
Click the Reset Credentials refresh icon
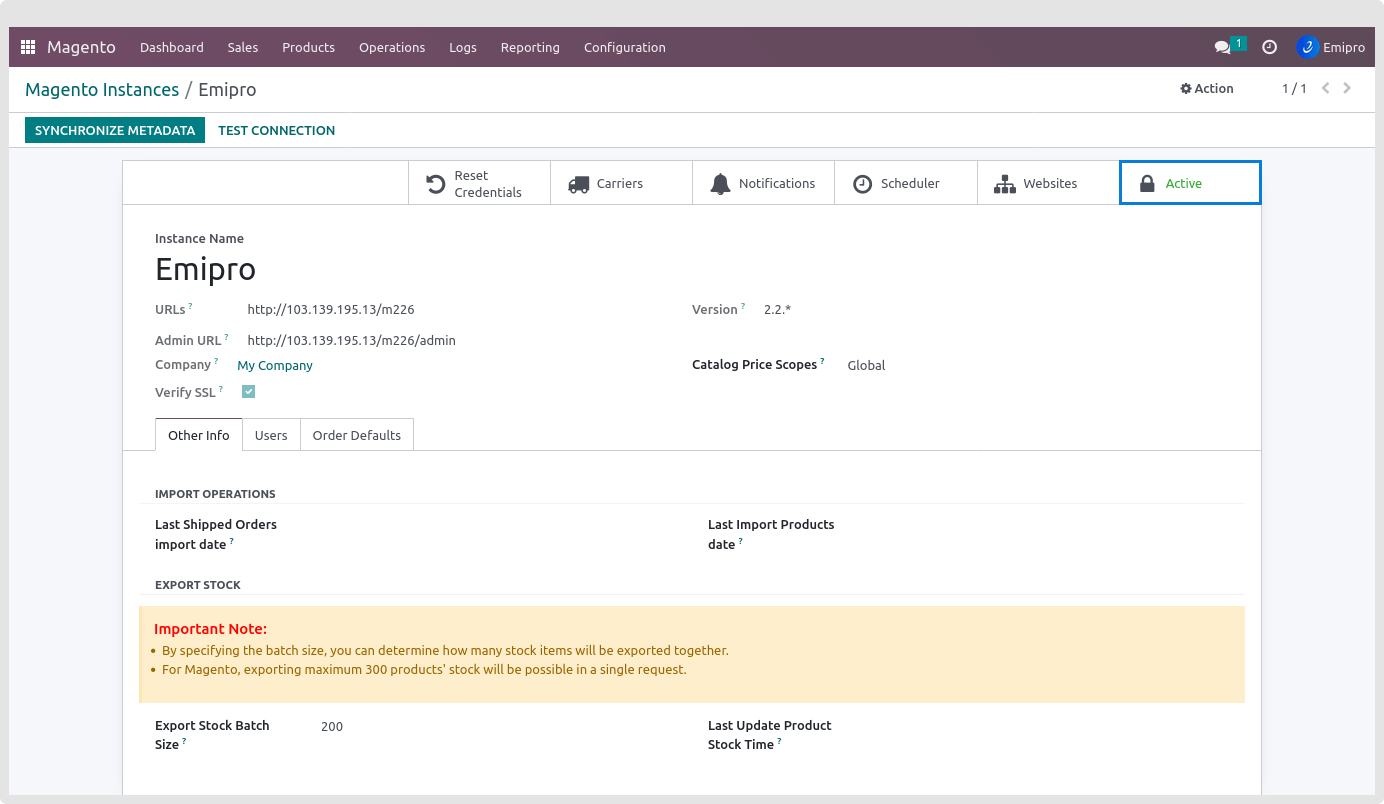point(436,184)
